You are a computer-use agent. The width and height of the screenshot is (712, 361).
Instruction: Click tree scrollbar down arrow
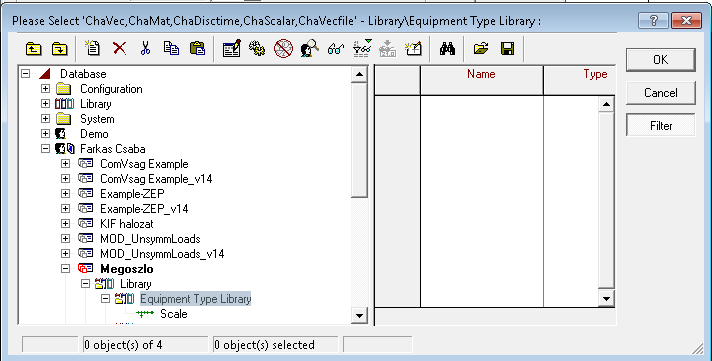click(359, 316)
